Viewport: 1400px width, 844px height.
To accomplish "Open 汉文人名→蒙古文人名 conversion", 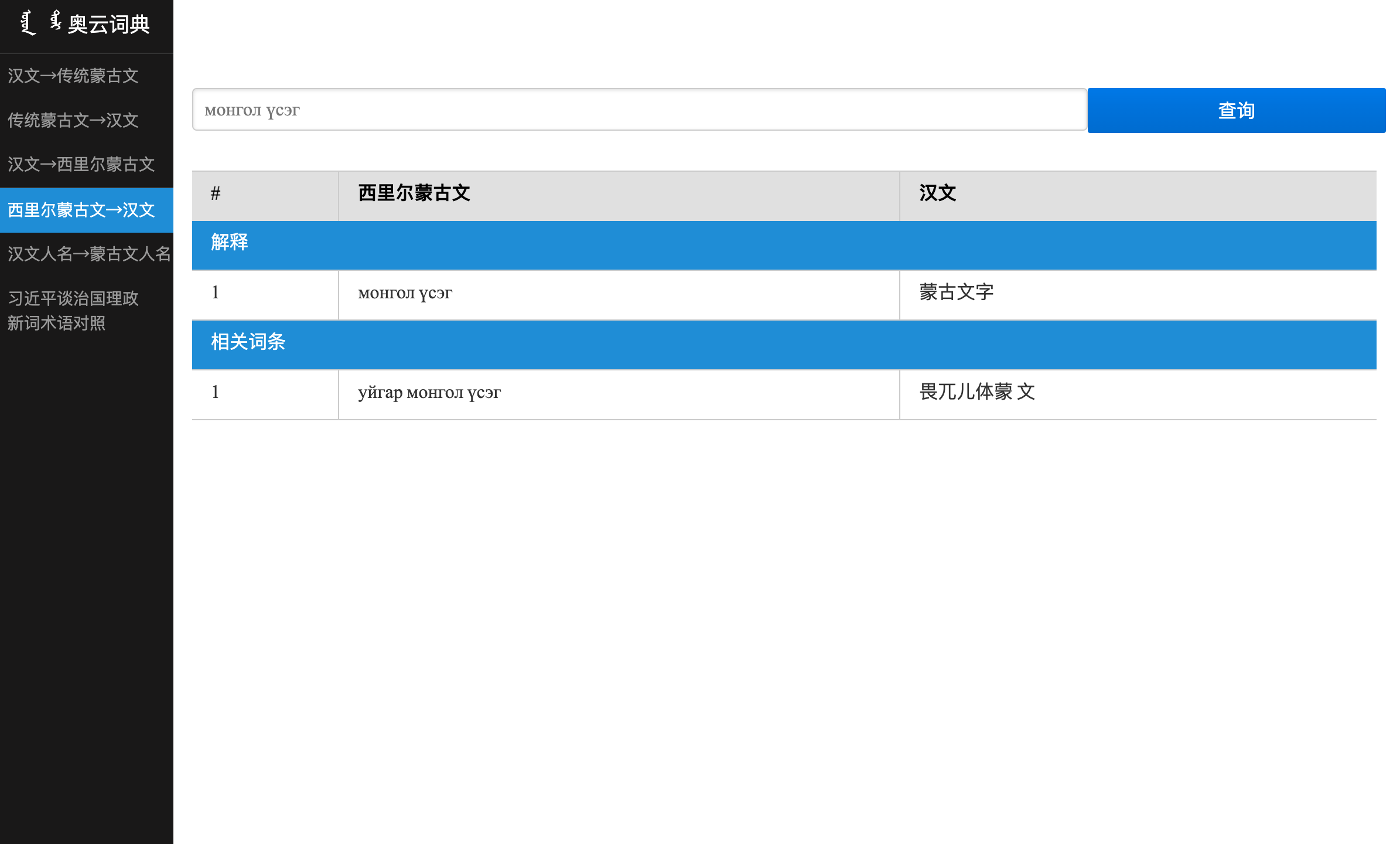I will click(x=88, y=254).
